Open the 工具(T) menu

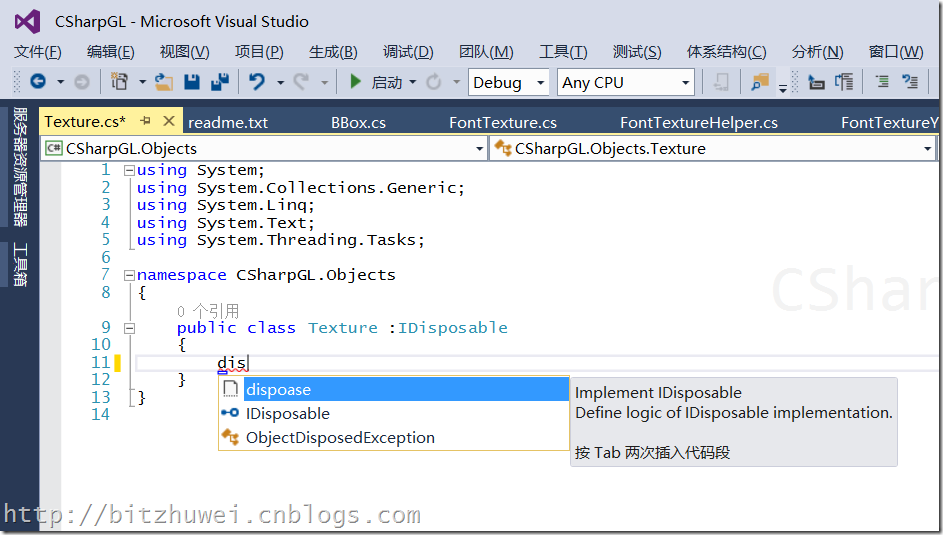click(x=563, y=52)
